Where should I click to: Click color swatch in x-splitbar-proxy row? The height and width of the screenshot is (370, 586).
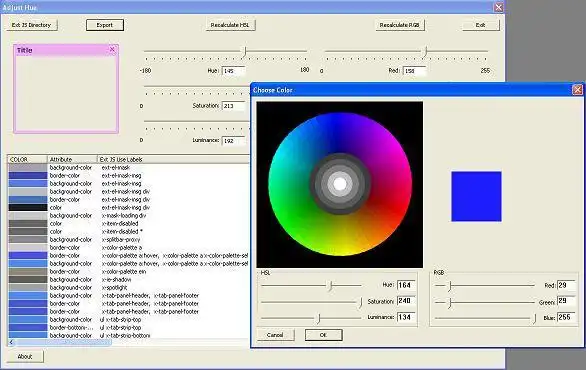coord(28,240)
